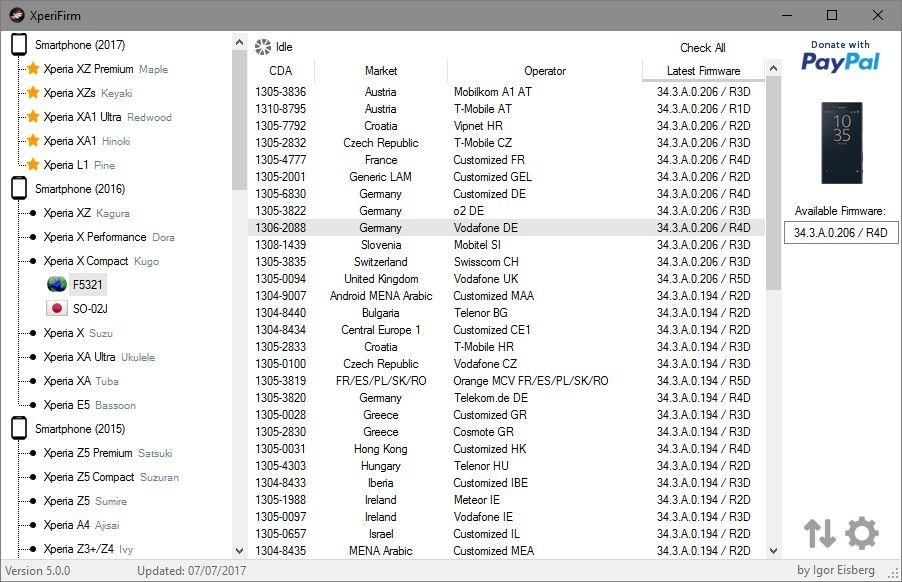Select row Swisscom CH Switzerland
Viewport: 902px width, 582px height.
coord(506,262)
